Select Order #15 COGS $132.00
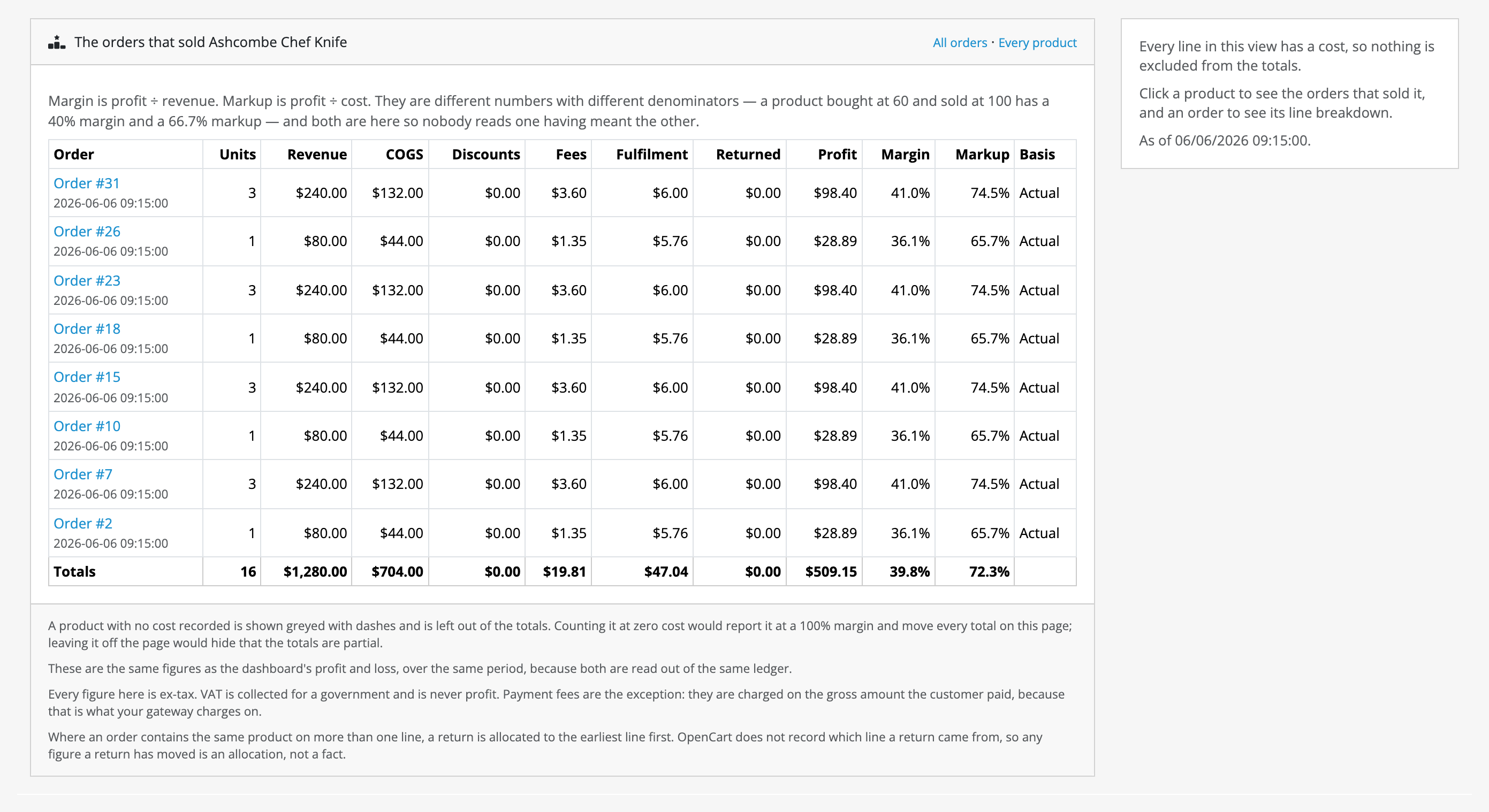Viewport: 1489px width, 812px height. pyautogui.click(x=397, y=387)
